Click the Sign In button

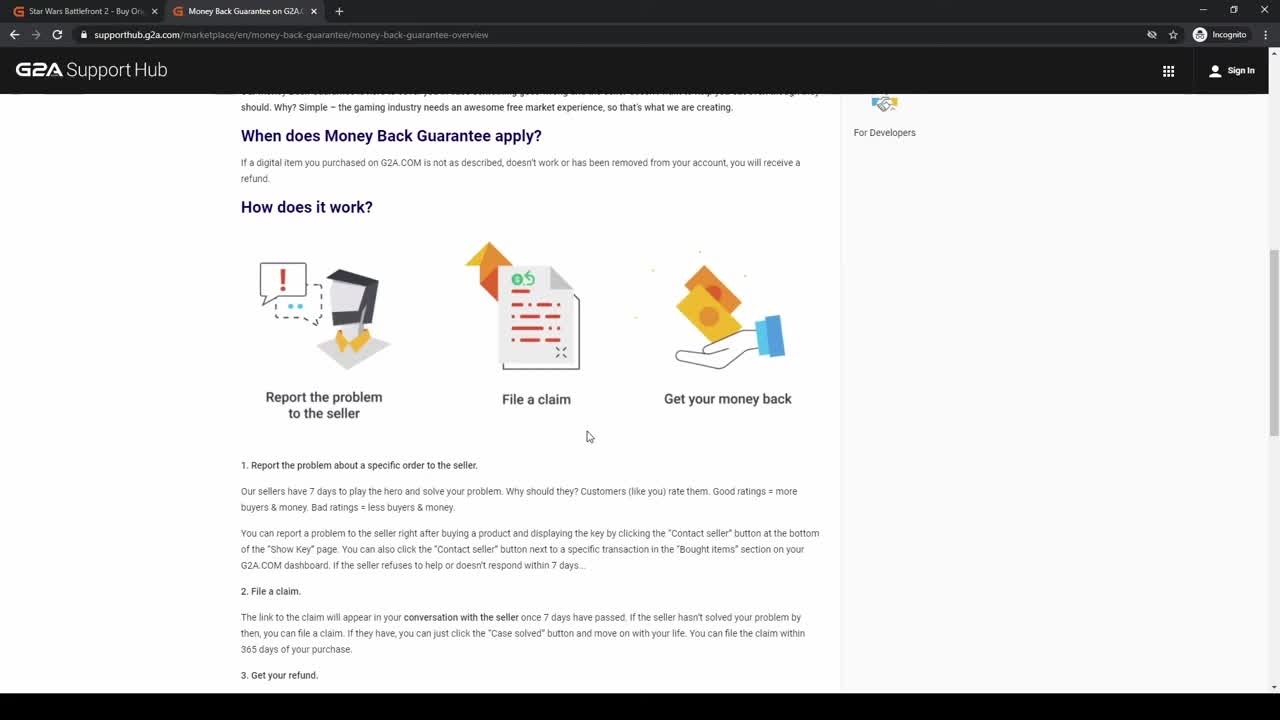pos(1240,71)
